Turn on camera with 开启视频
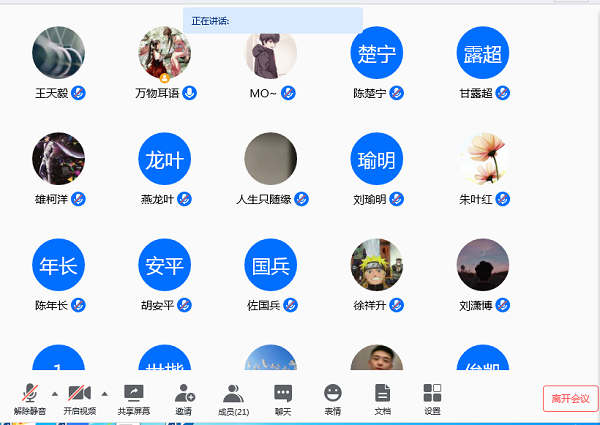Screen dimensions: 600x425 coord(80,397)
